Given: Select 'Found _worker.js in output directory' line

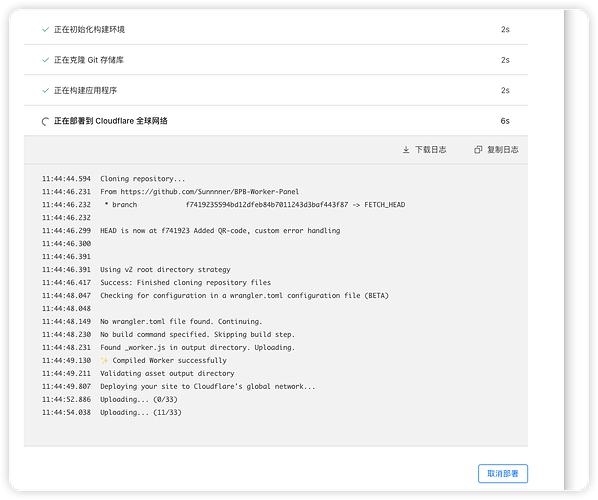Looking at the screenshot, I should pos(197,347).
